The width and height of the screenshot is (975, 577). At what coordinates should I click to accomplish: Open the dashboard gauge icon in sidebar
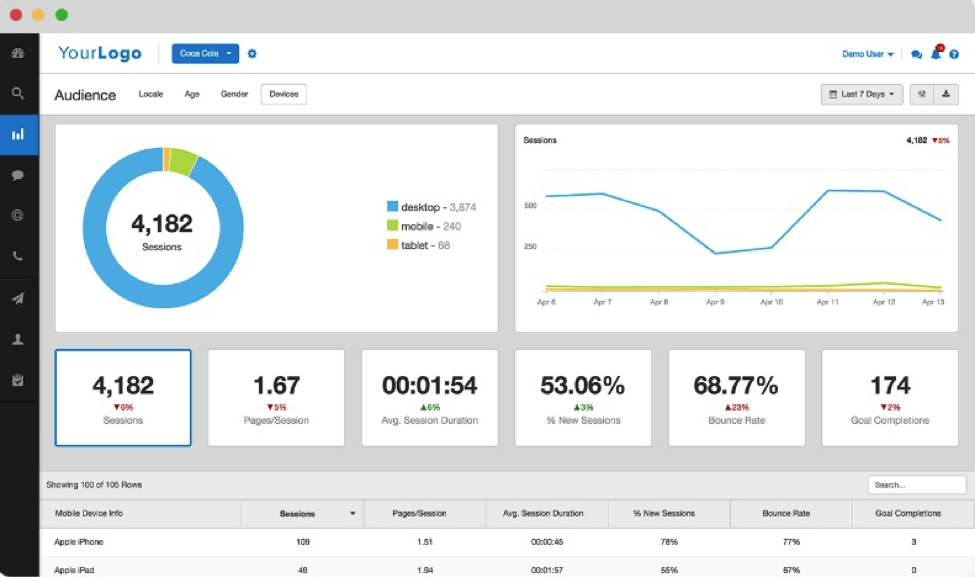pos(19,52)
